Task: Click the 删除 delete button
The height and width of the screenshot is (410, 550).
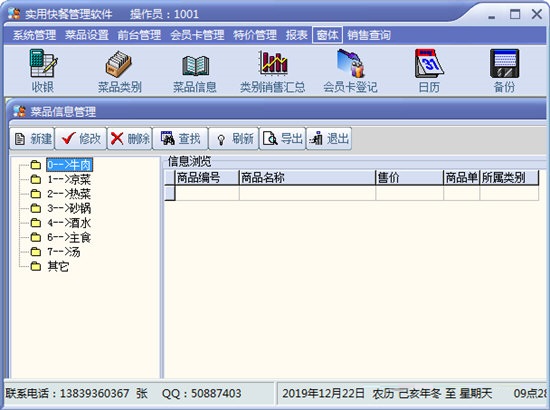Action: click(x=130, y=139)
